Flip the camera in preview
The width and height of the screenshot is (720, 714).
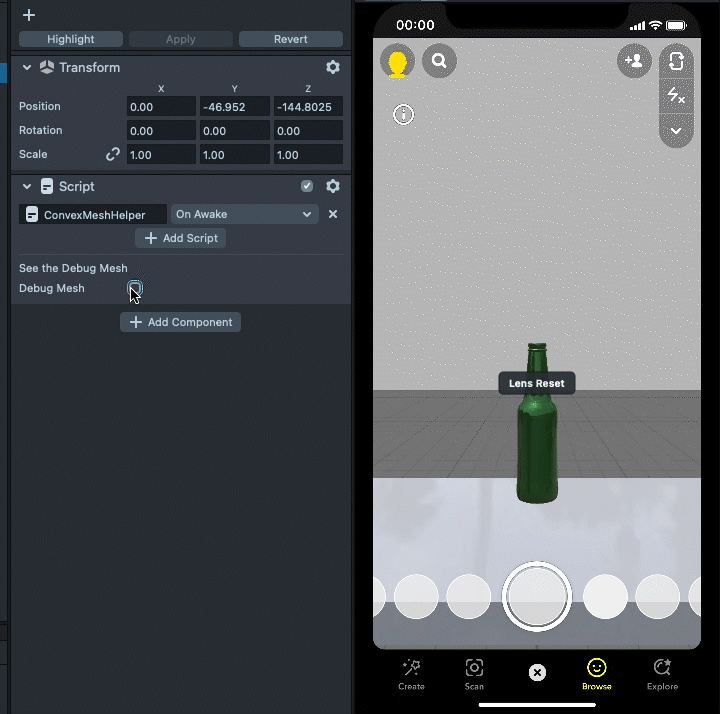click(x=676, y=62)
